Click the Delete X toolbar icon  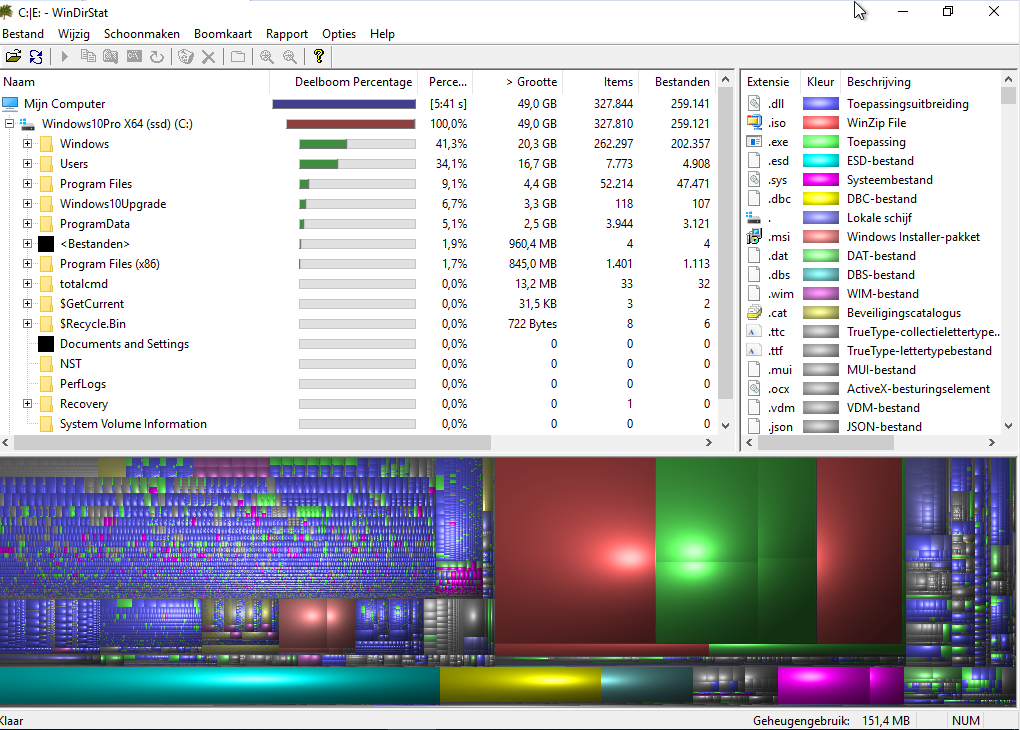(208, 57)
